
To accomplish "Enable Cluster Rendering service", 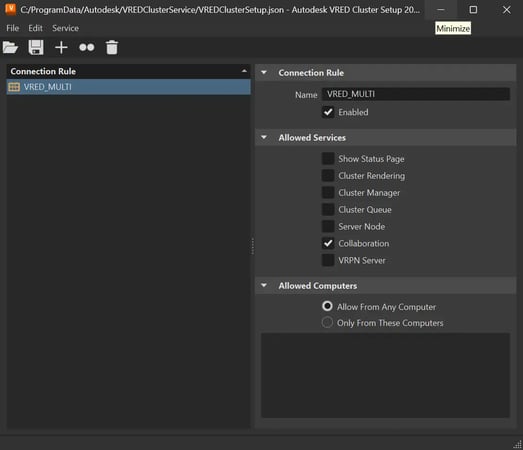I will tap(328, 175).
